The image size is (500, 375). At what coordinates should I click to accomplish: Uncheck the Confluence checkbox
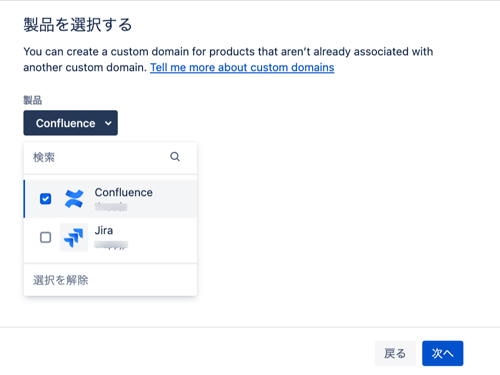point(45,199)
